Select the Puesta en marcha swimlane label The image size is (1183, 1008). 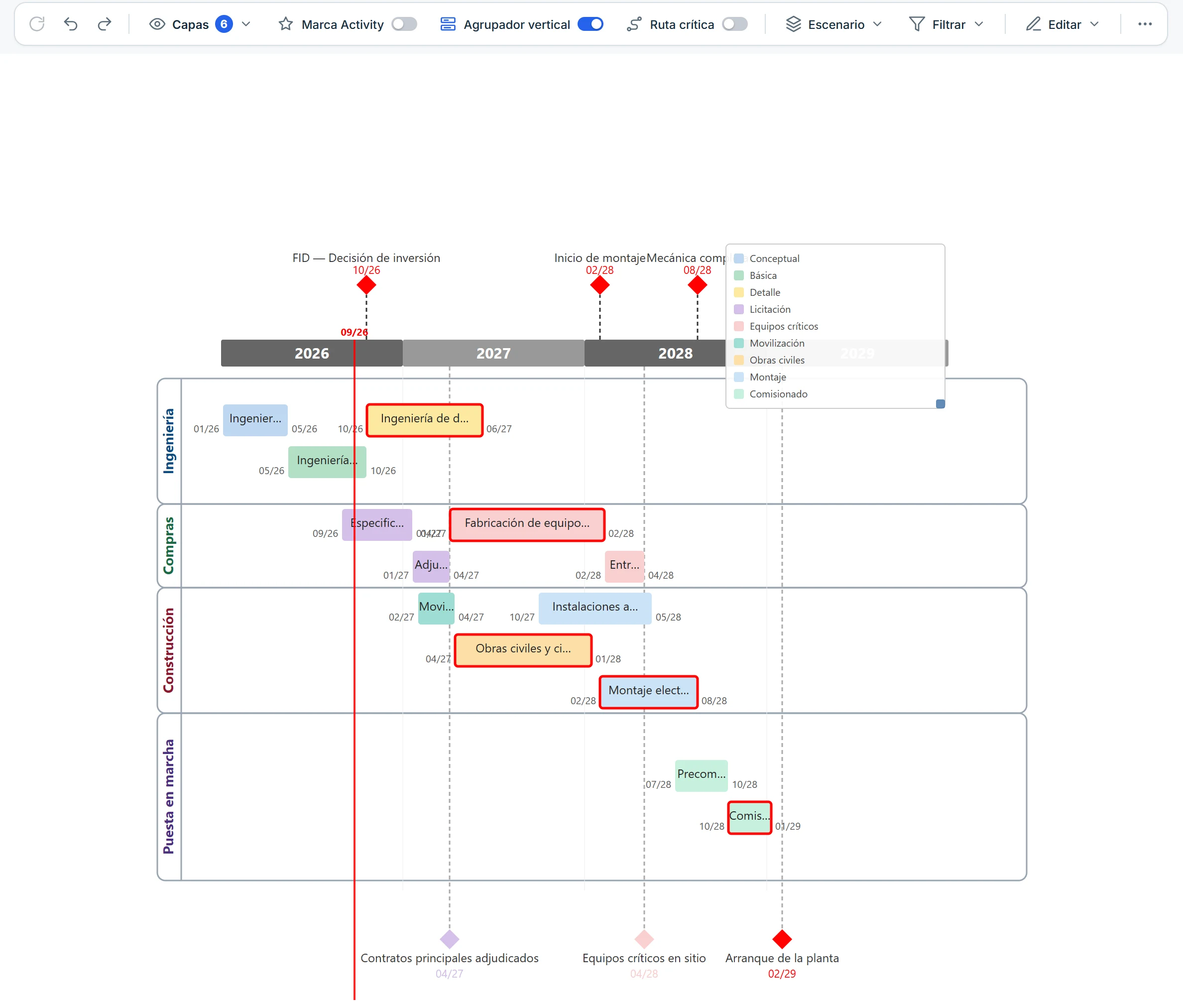168,796
